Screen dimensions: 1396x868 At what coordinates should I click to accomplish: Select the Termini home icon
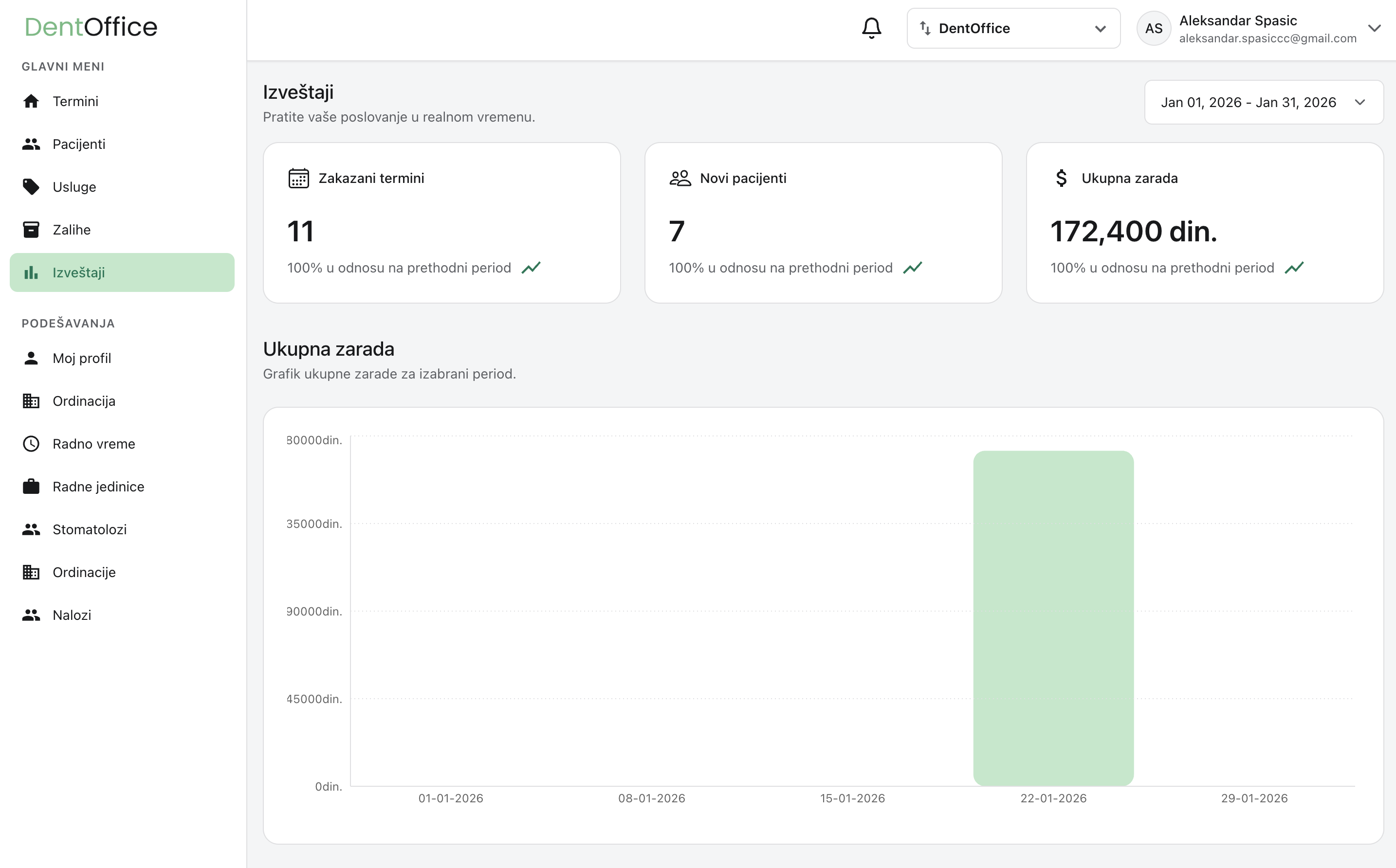[31, 101]
